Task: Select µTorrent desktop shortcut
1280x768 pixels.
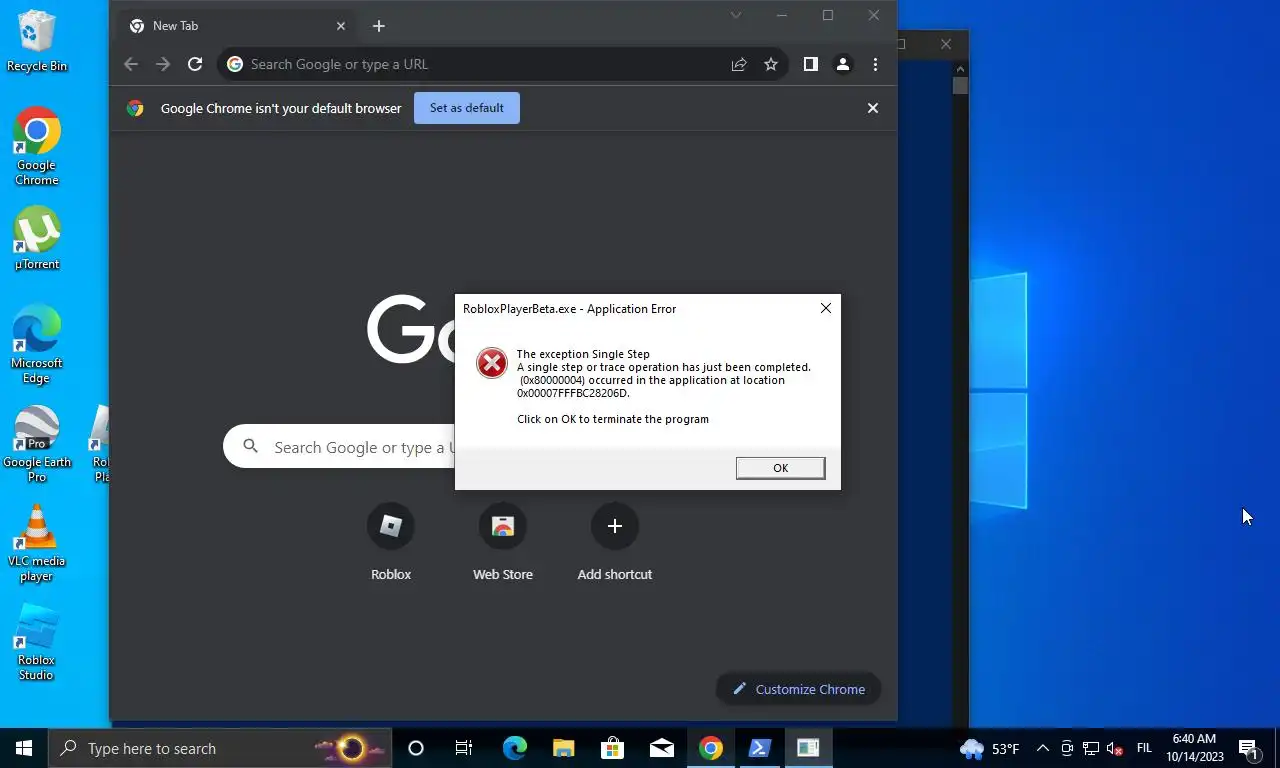Action: click(37, 238)
